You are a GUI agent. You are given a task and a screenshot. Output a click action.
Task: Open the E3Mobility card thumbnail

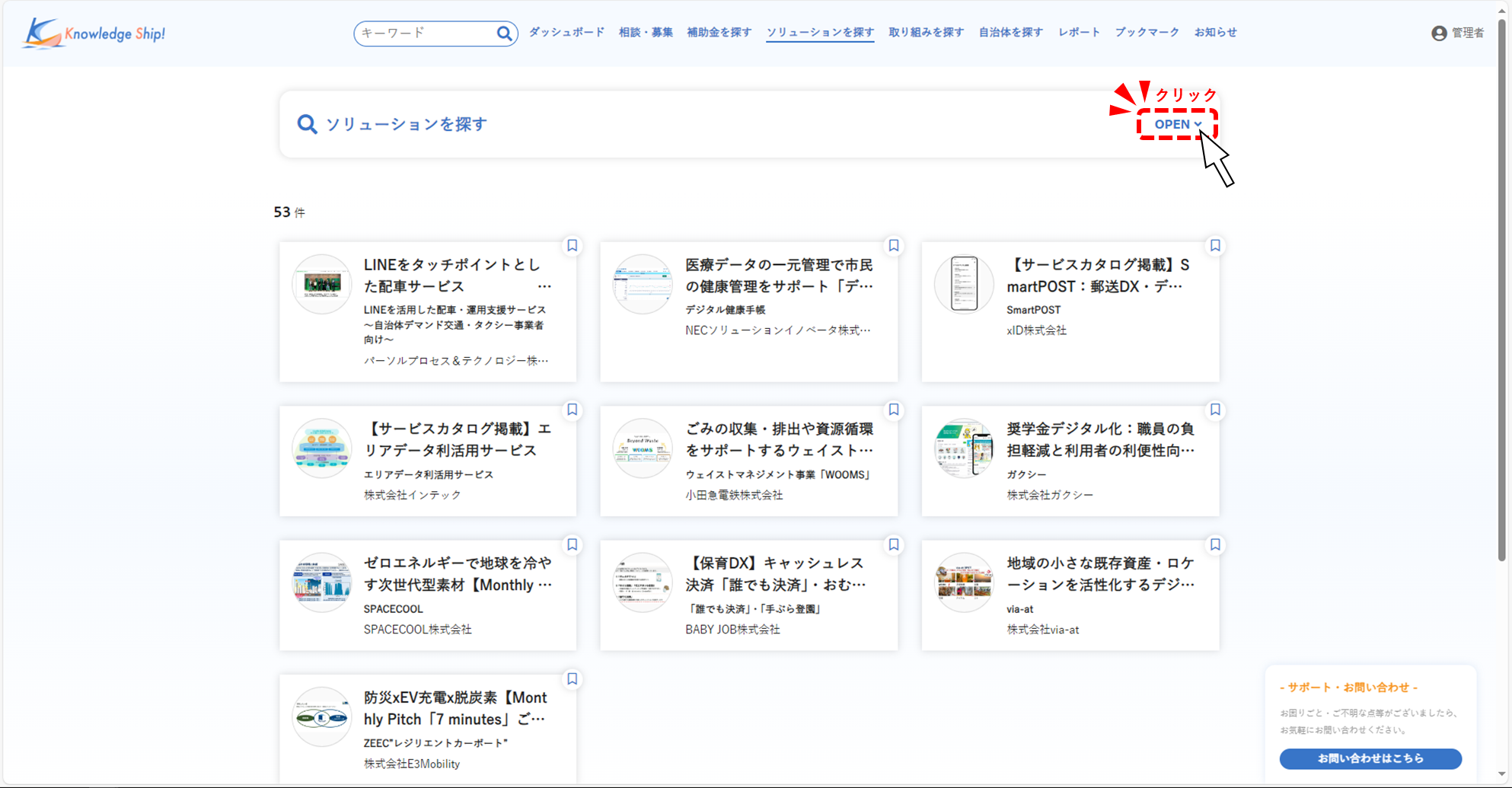click(x=322, y=717)
